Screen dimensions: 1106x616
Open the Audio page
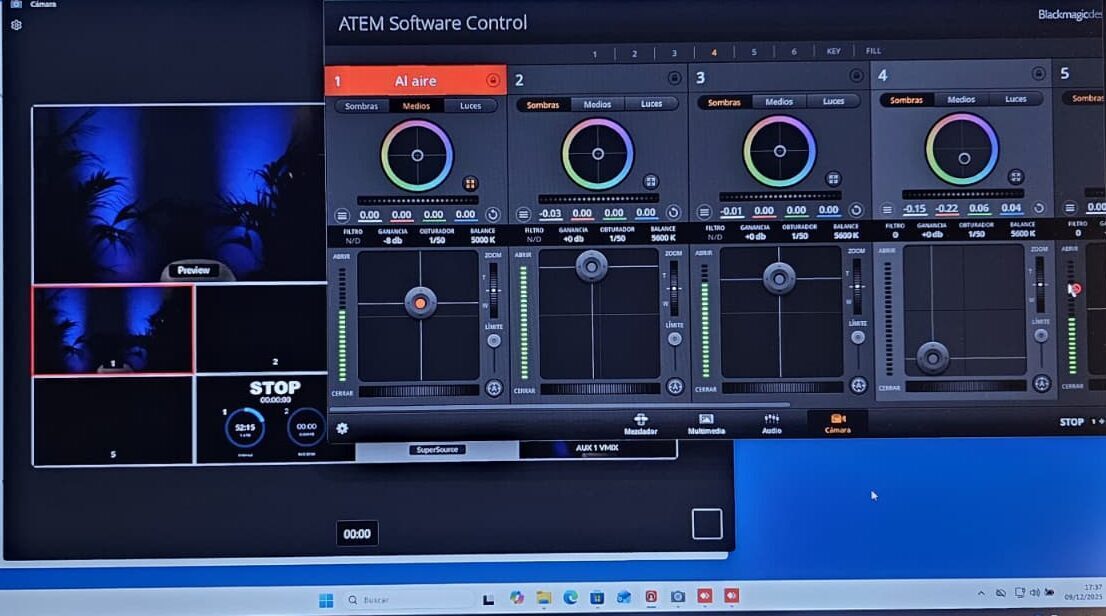tap(772, 423)
